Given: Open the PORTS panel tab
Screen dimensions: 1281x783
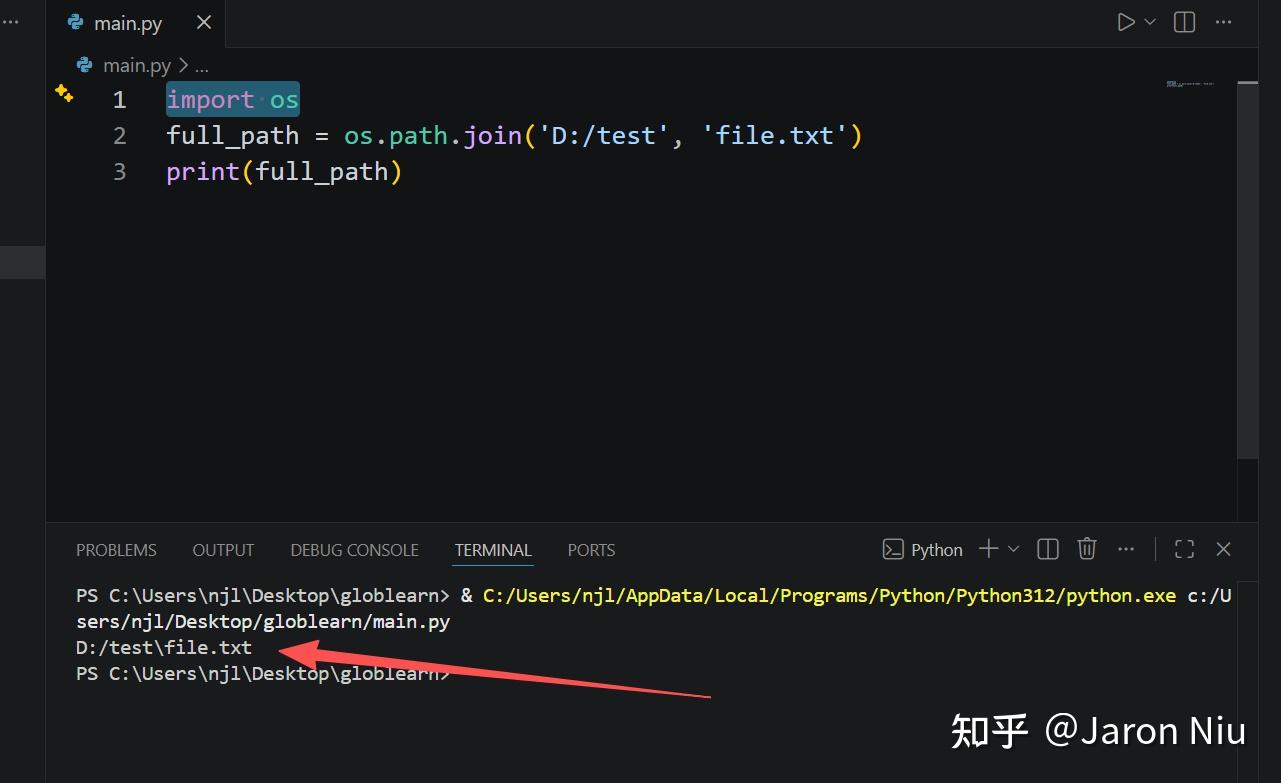Looking at the screenshot, I should point(591,550).
